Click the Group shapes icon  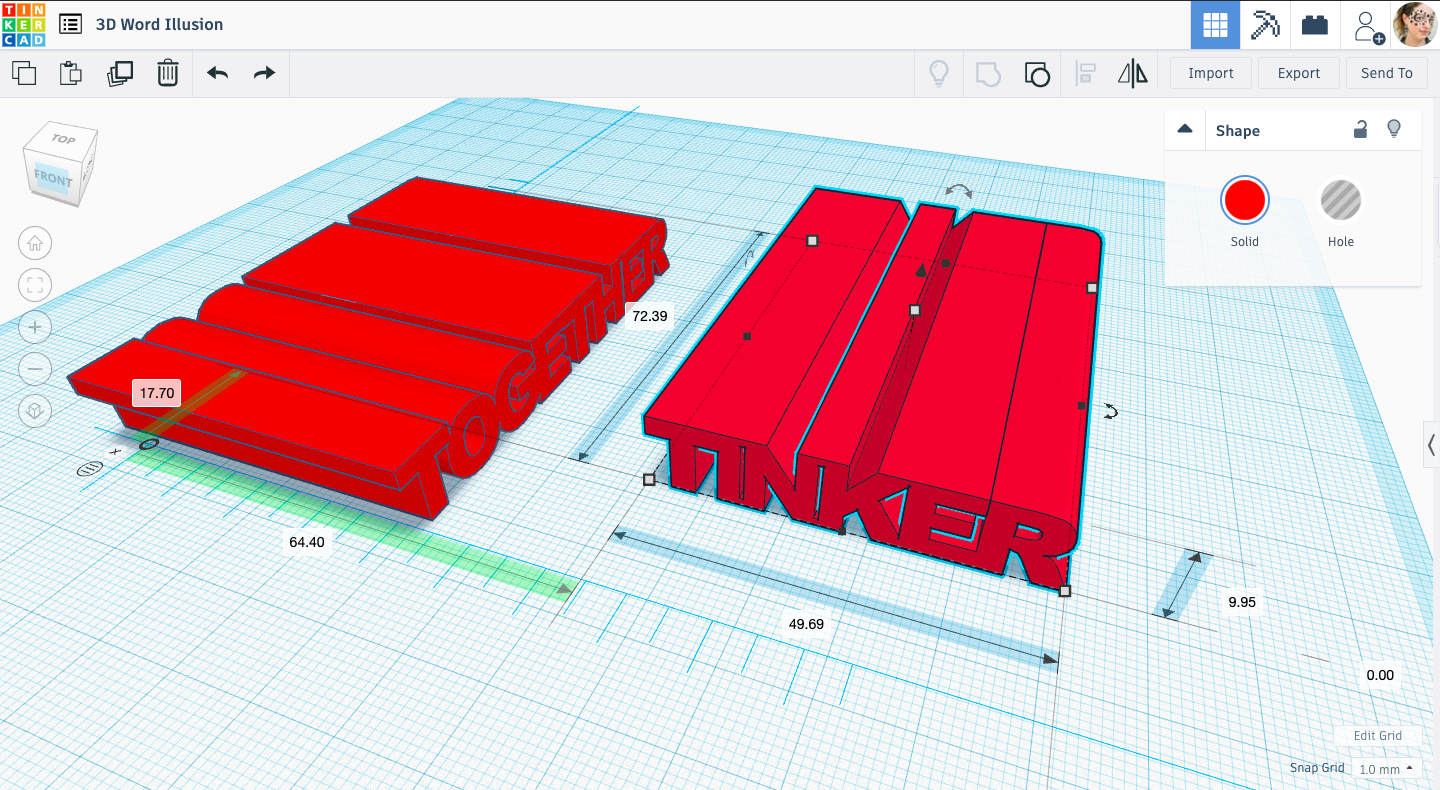(x=988, y=73)
